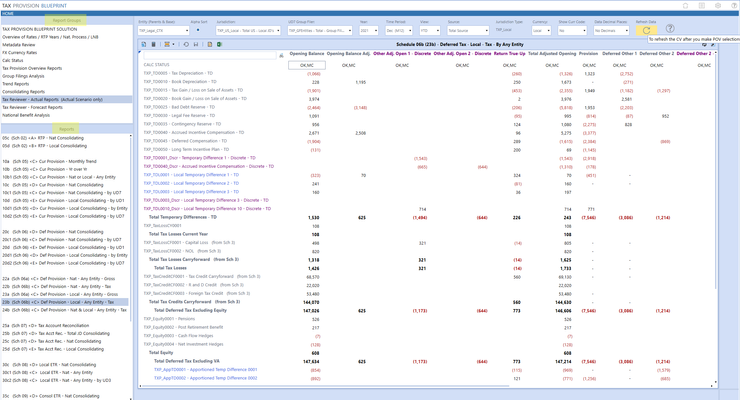
Task: Click the first icon in top-right title bar
Action: 685,6
